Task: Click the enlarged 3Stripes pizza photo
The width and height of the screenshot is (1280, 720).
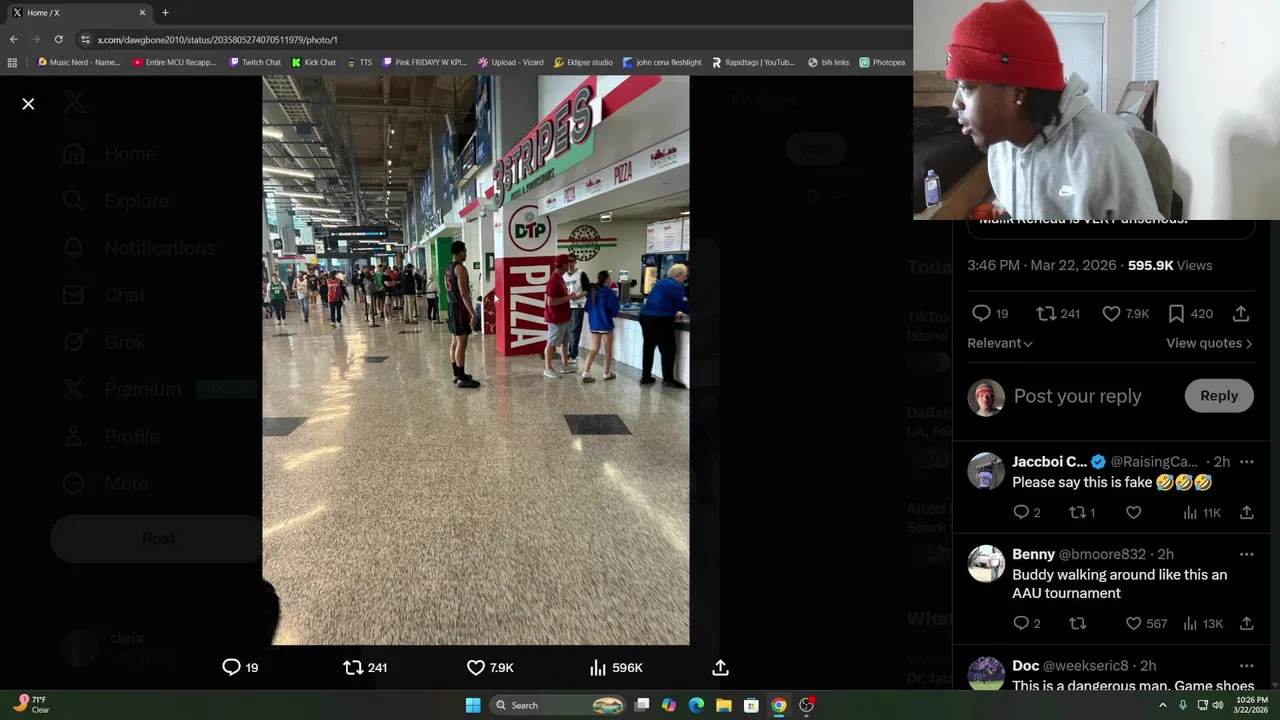Action: [x=476, y=360]
